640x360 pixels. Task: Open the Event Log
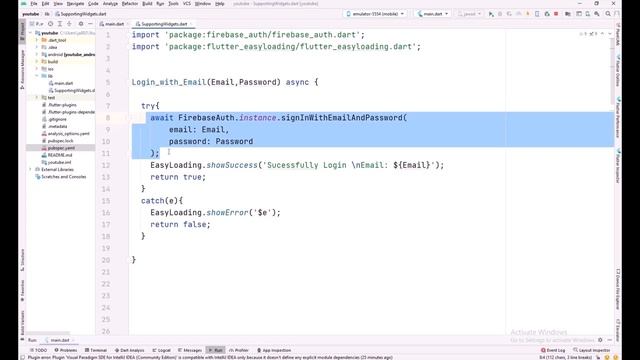(553, 350)
